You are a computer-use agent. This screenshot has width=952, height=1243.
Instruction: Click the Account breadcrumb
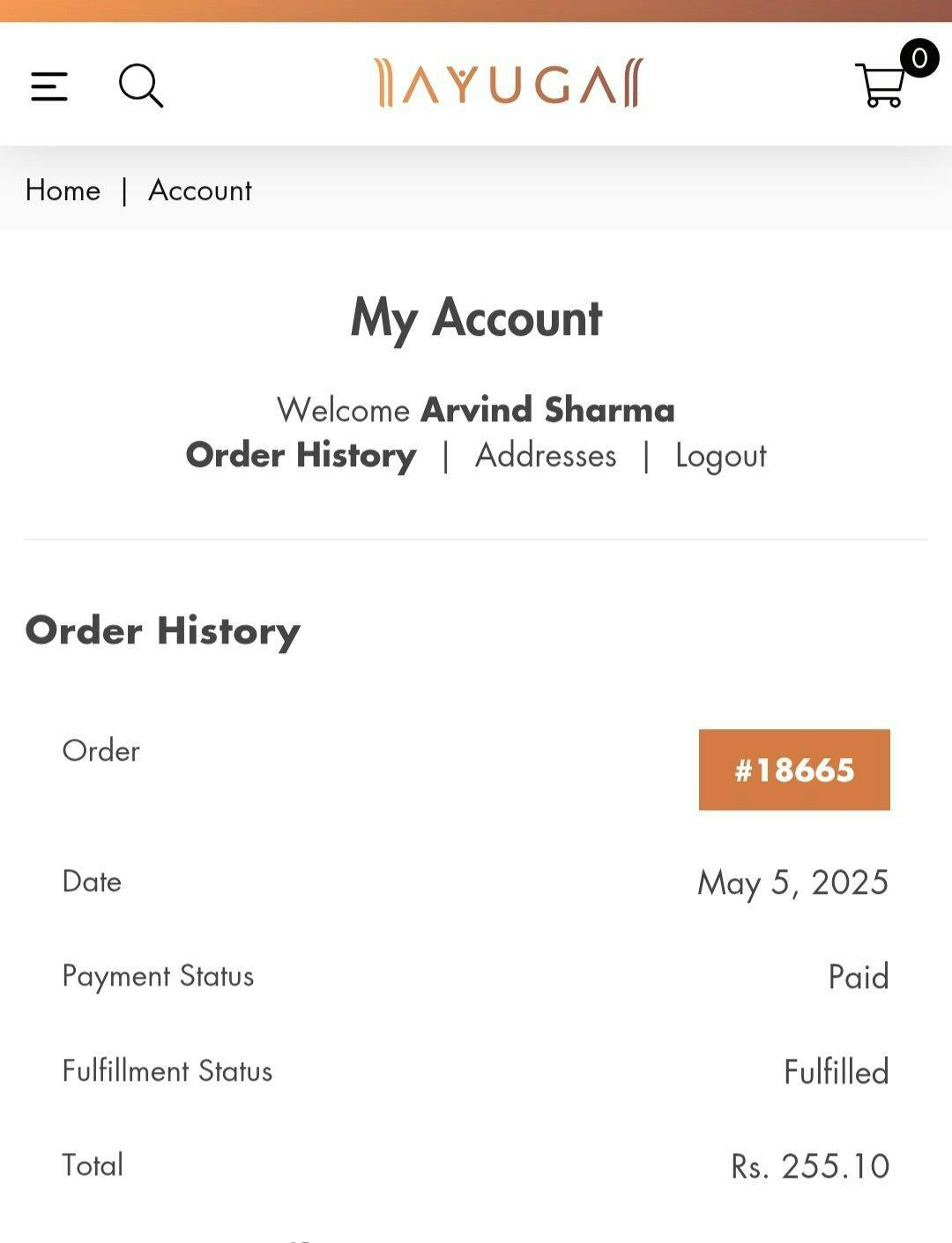click(x=200, y=190)
